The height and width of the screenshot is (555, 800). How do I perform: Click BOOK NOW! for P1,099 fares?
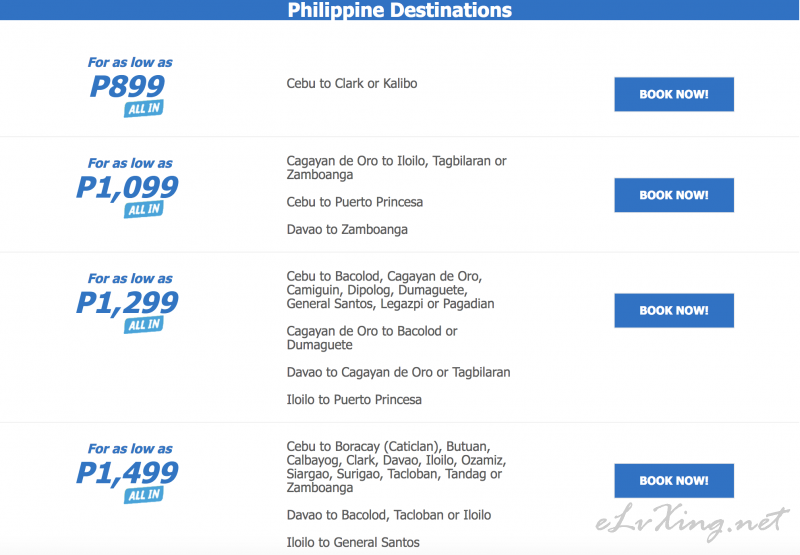coord(674,195)
